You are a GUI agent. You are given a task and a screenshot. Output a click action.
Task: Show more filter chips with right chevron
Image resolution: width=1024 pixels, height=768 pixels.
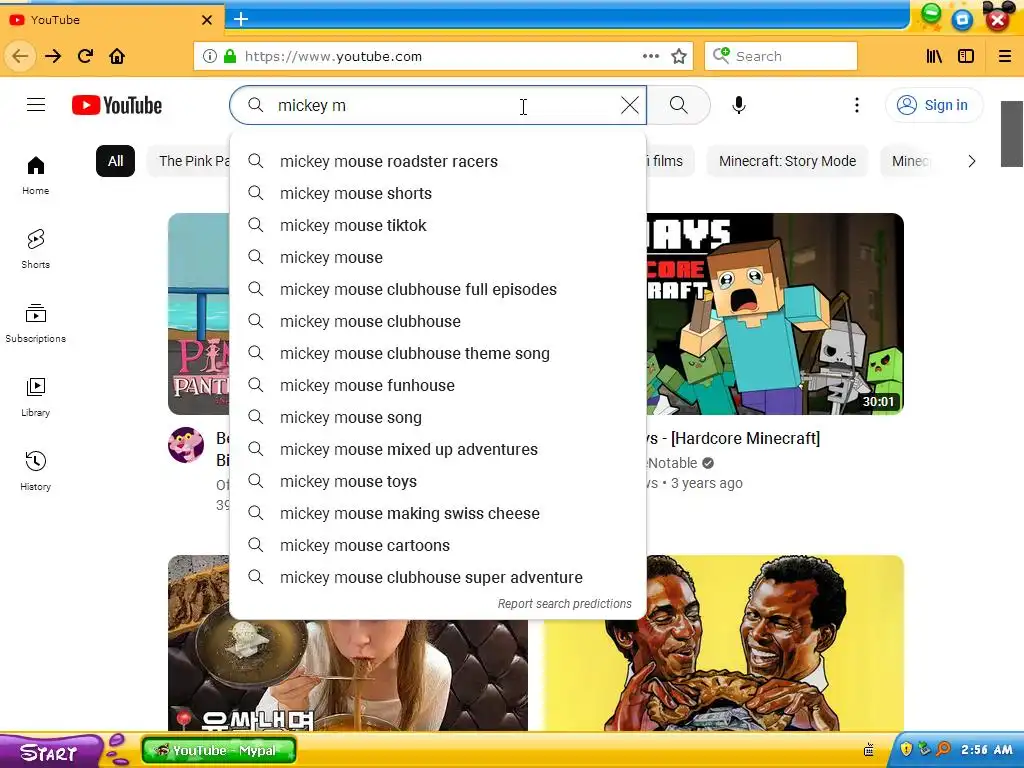click(972, 161)
